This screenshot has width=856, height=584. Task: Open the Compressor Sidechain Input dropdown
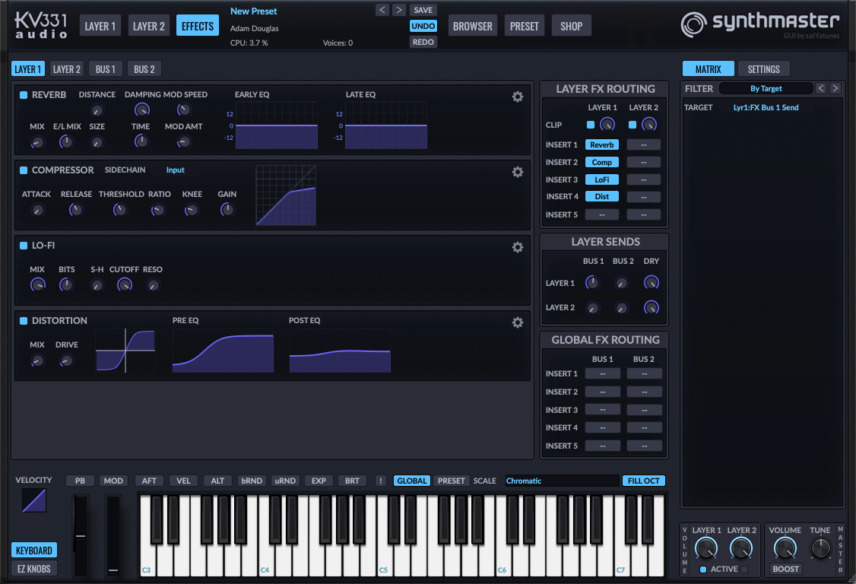click(x=175, y=170)
